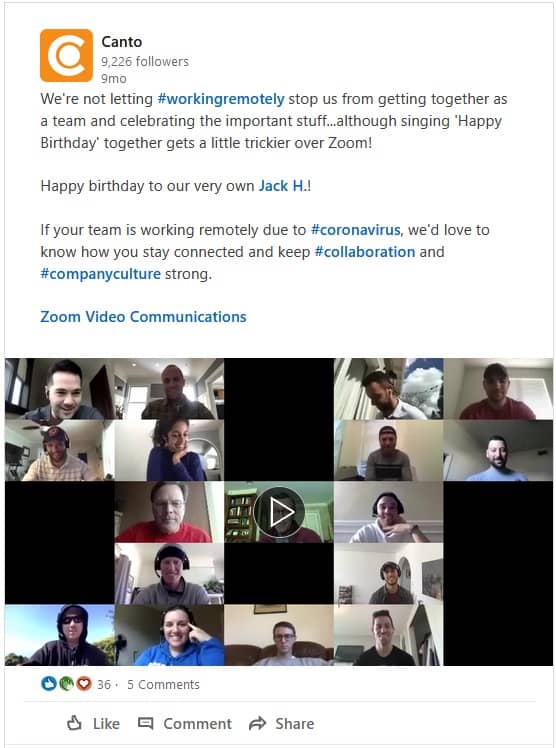Viewport: 556px width, 748px height.
Task: Click the Comment speech bubble icon
Action: click(145, 723)
